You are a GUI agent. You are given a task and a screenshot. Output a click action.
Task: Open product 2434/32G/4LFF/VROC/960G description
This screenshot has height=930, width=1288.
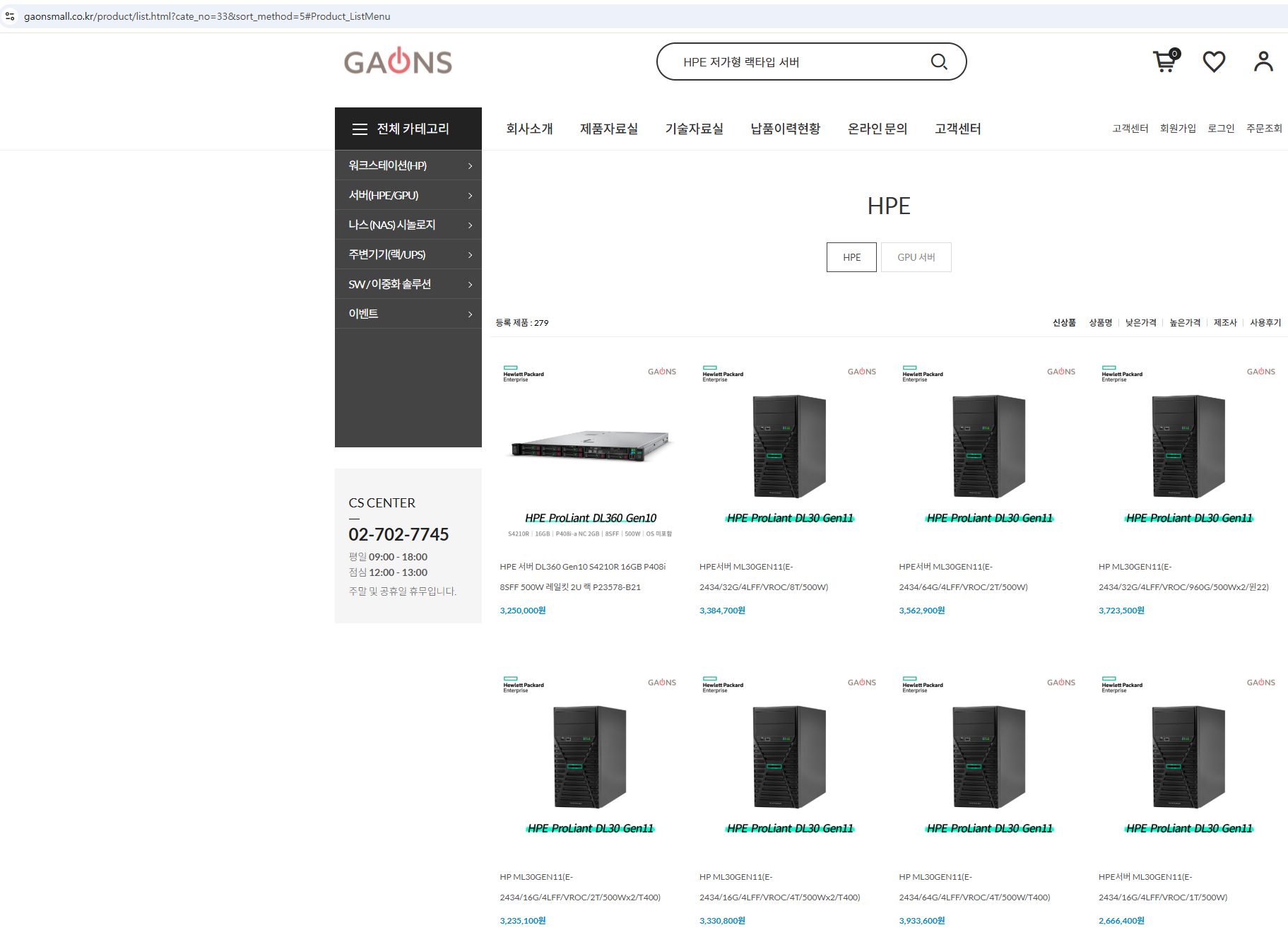point(1183,577)
